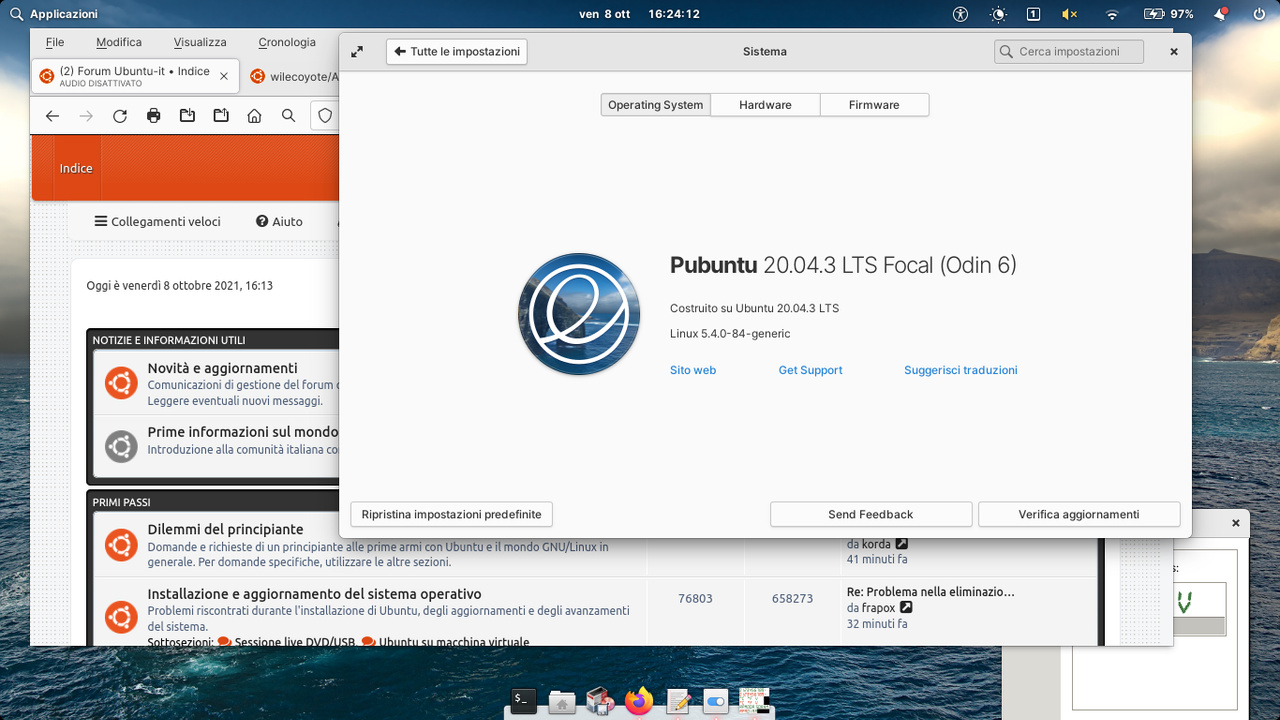Click Ripristina impostazioni predefinite
This screenshot has width=1280, height=720.
click(451, 514)
